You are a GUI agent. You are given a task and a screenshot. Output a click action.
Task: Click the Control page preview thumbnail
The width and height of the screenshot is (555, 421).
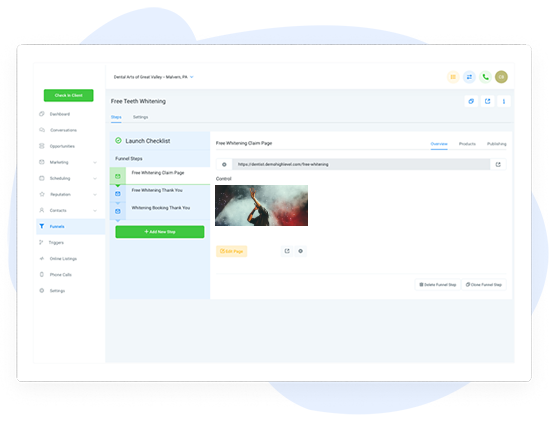(262, 205)
